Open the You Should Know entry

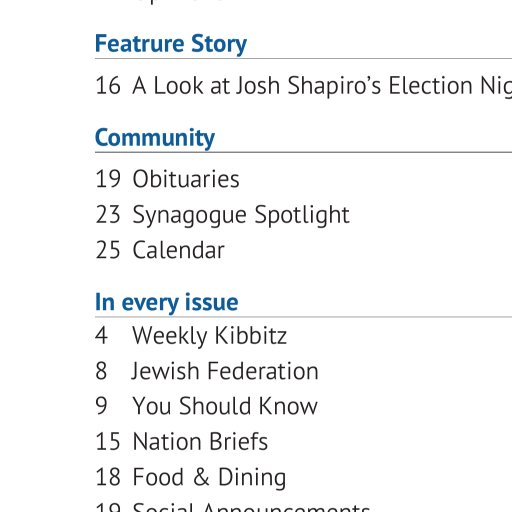(225, 406)
